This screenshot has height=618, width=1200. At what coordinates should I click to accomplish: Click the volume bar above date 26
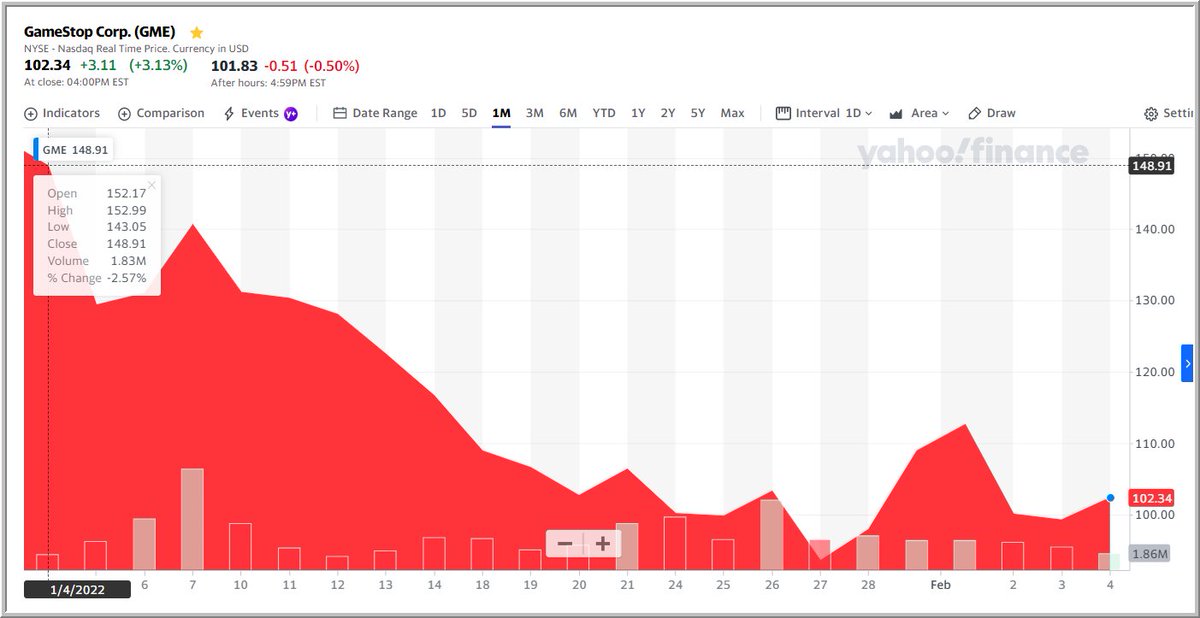tap(771, 535)
